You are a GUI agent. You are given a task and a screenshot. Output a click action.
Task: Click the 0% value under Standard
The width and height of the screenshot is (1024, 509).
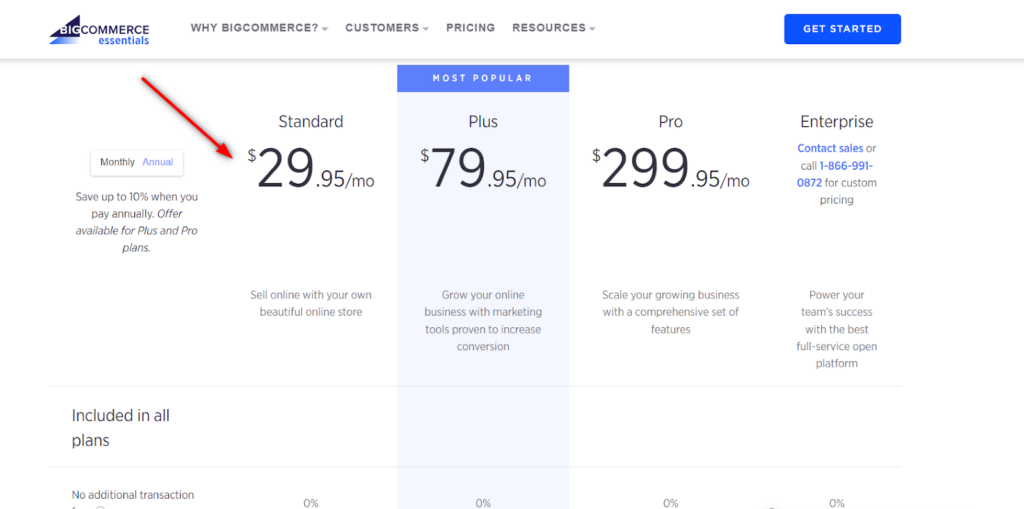(311, 503)
